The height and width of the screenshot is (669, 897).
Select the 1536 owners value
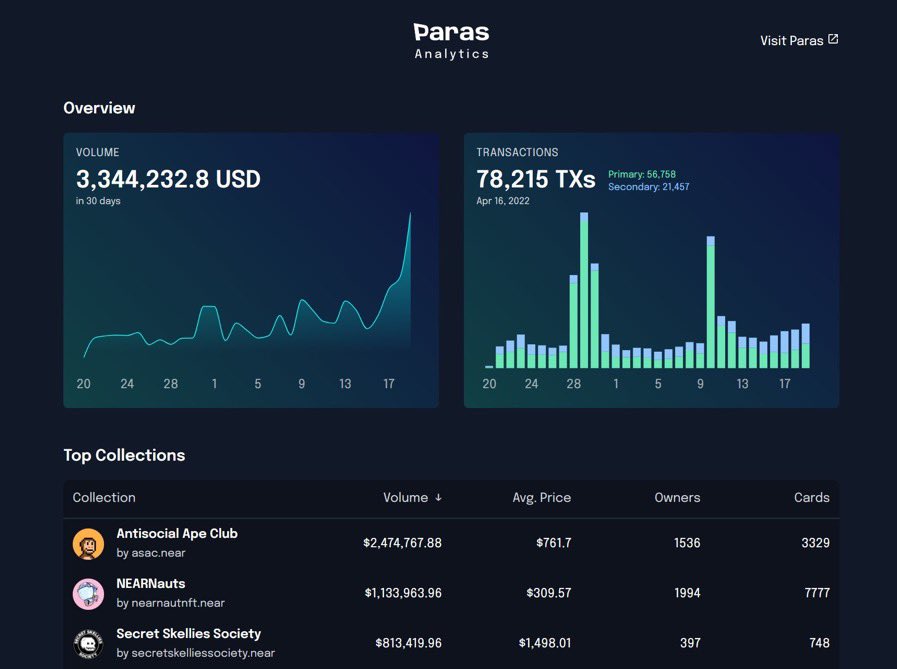(x=687, y=543)
